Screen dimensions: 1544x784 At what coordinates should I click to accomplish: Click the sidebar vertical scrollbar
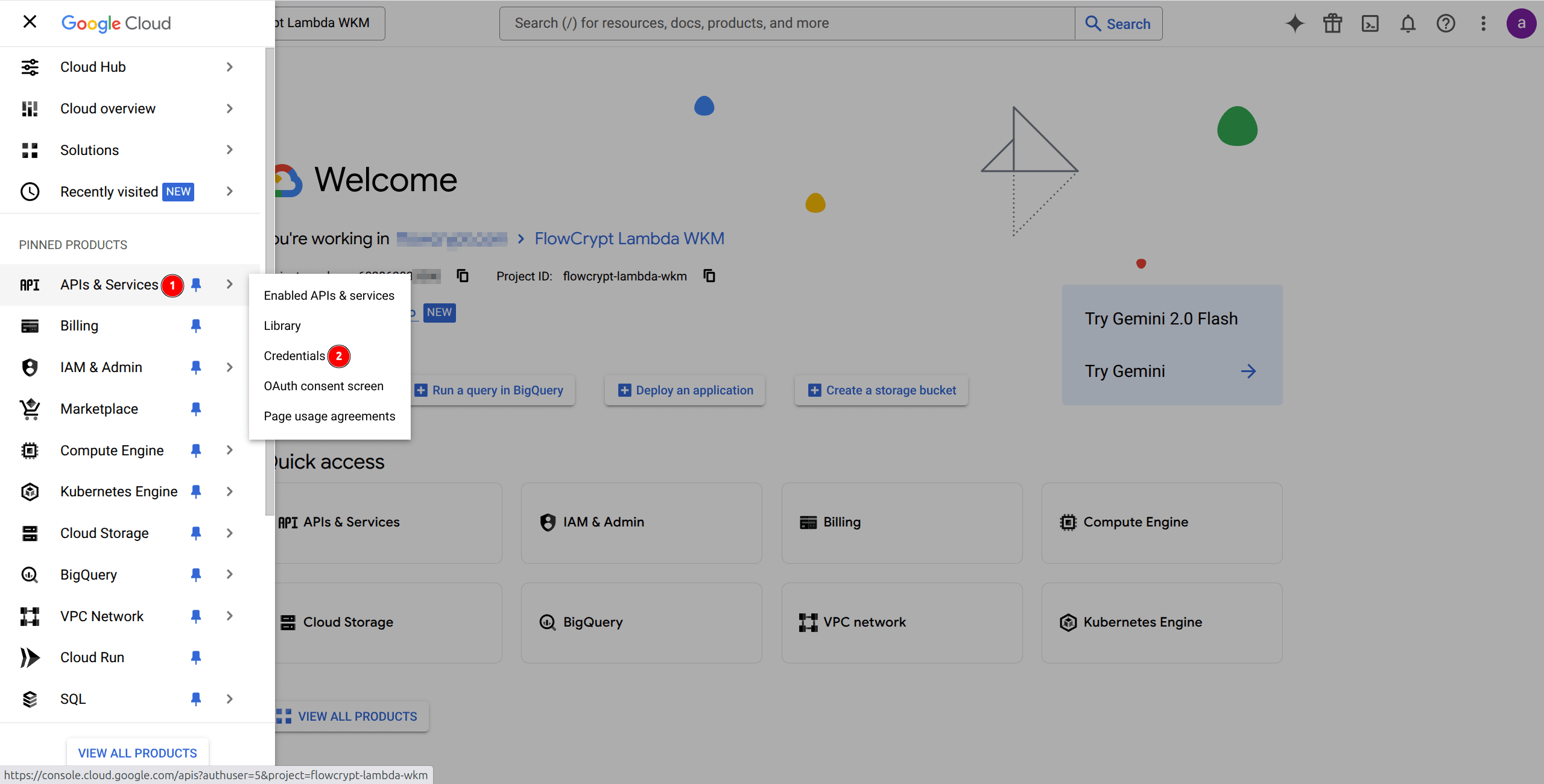[270, 282]
